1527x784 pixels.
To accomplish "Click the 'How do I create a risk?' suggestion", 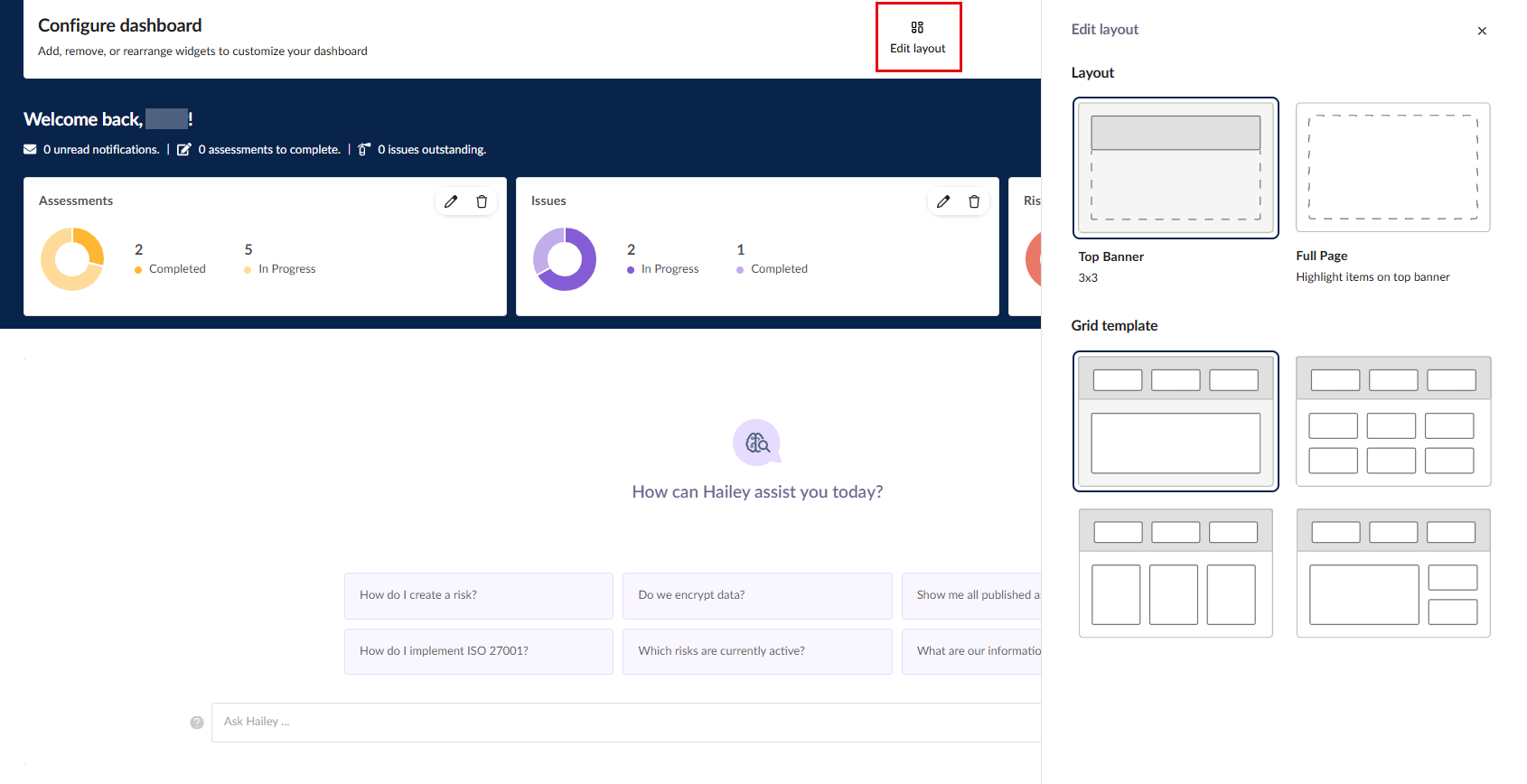I will 479,595.
